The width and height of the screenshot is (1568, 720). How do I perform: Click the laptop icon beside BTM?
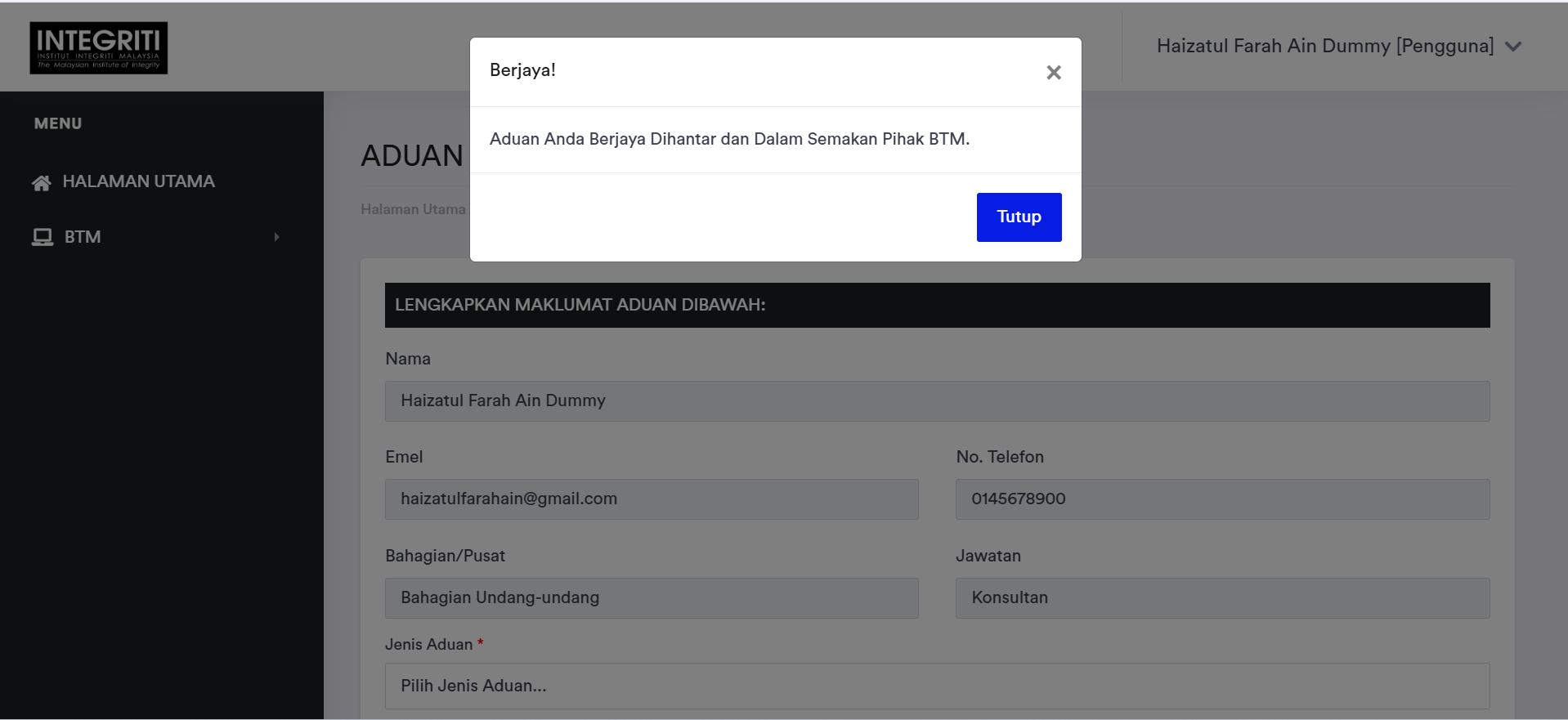pos(43,237)
